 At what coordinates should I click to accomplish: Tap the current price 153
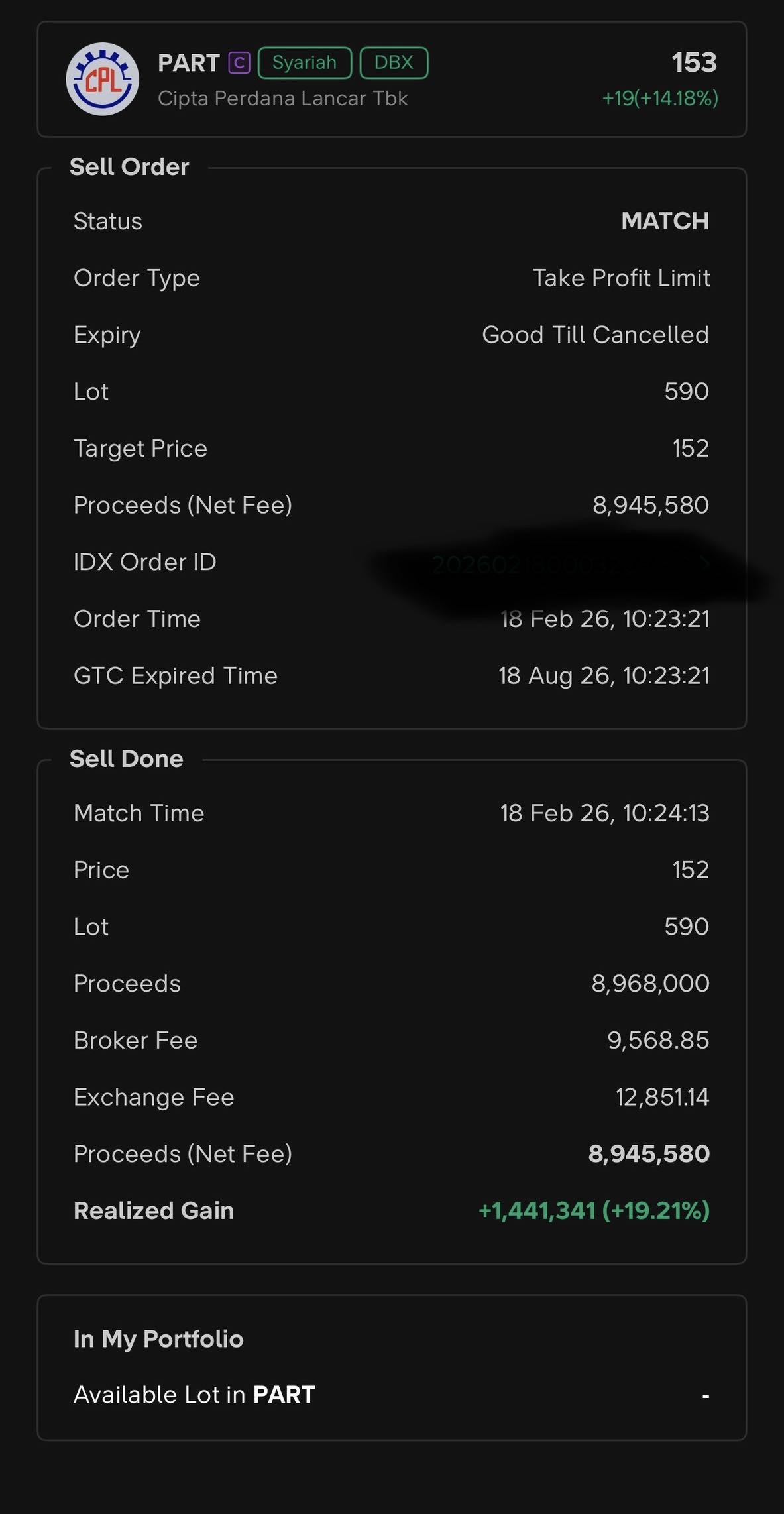tap(694, 62)
